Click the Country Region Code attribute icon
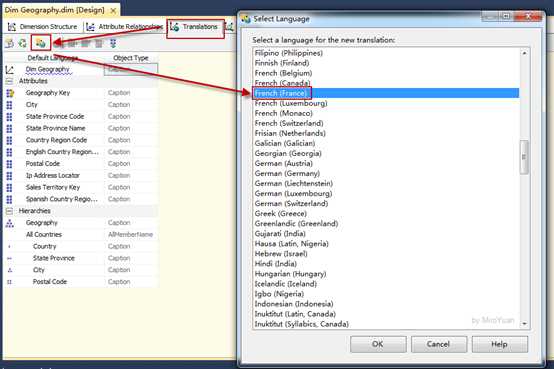 point(10,140)
